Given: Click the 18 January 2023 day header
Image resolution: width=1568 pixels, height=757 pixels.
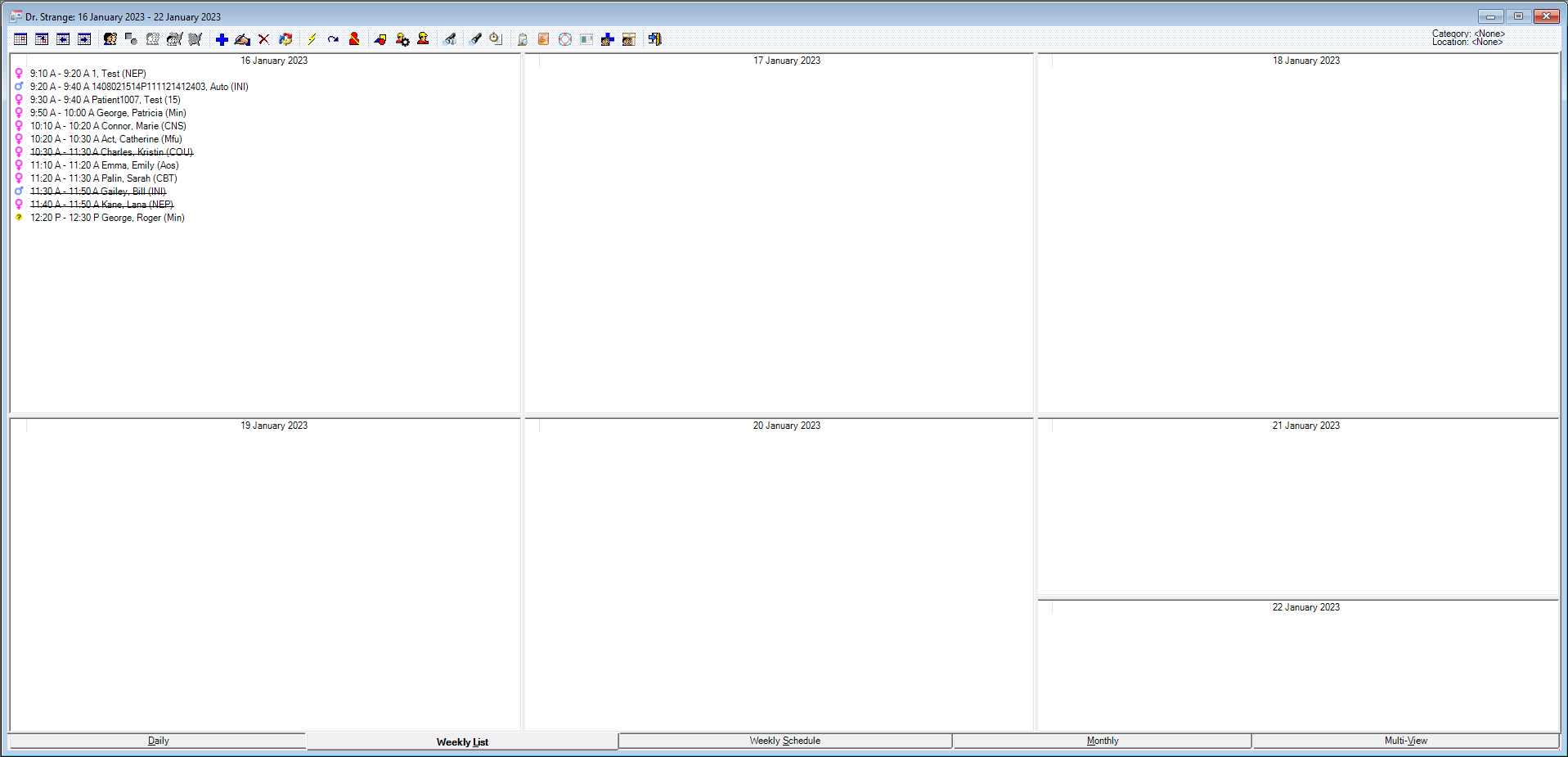Looking at the screenshot, I should coord(1306,61).
